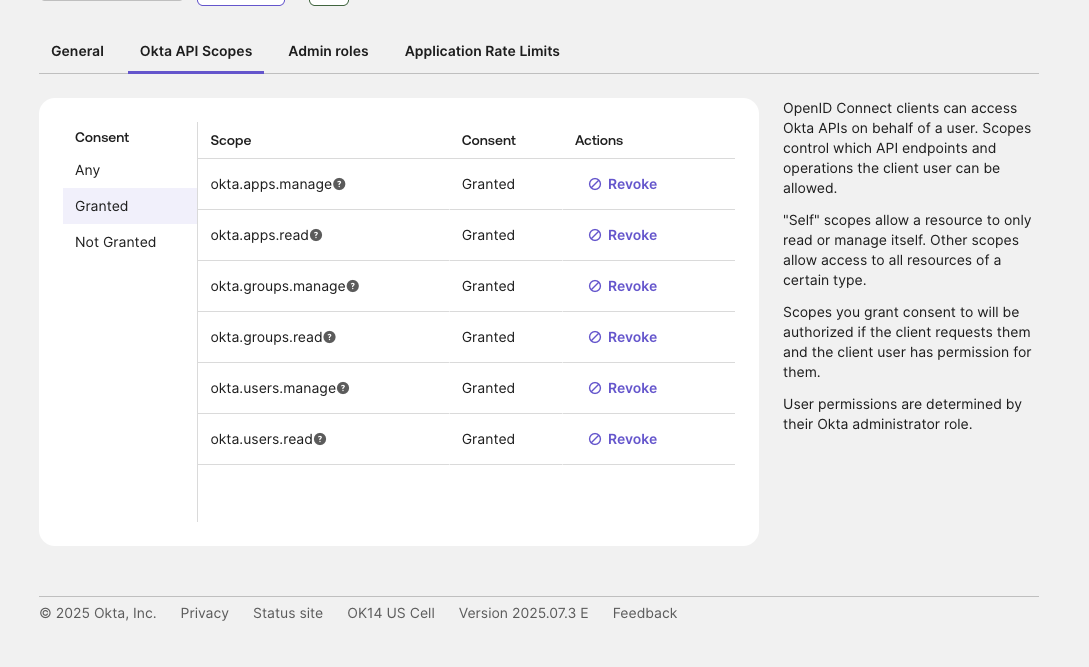This screenshot has width=1089, height=667.
Task: Click Granted status in okta.users.read row
Action: click(x=488, y=439)
